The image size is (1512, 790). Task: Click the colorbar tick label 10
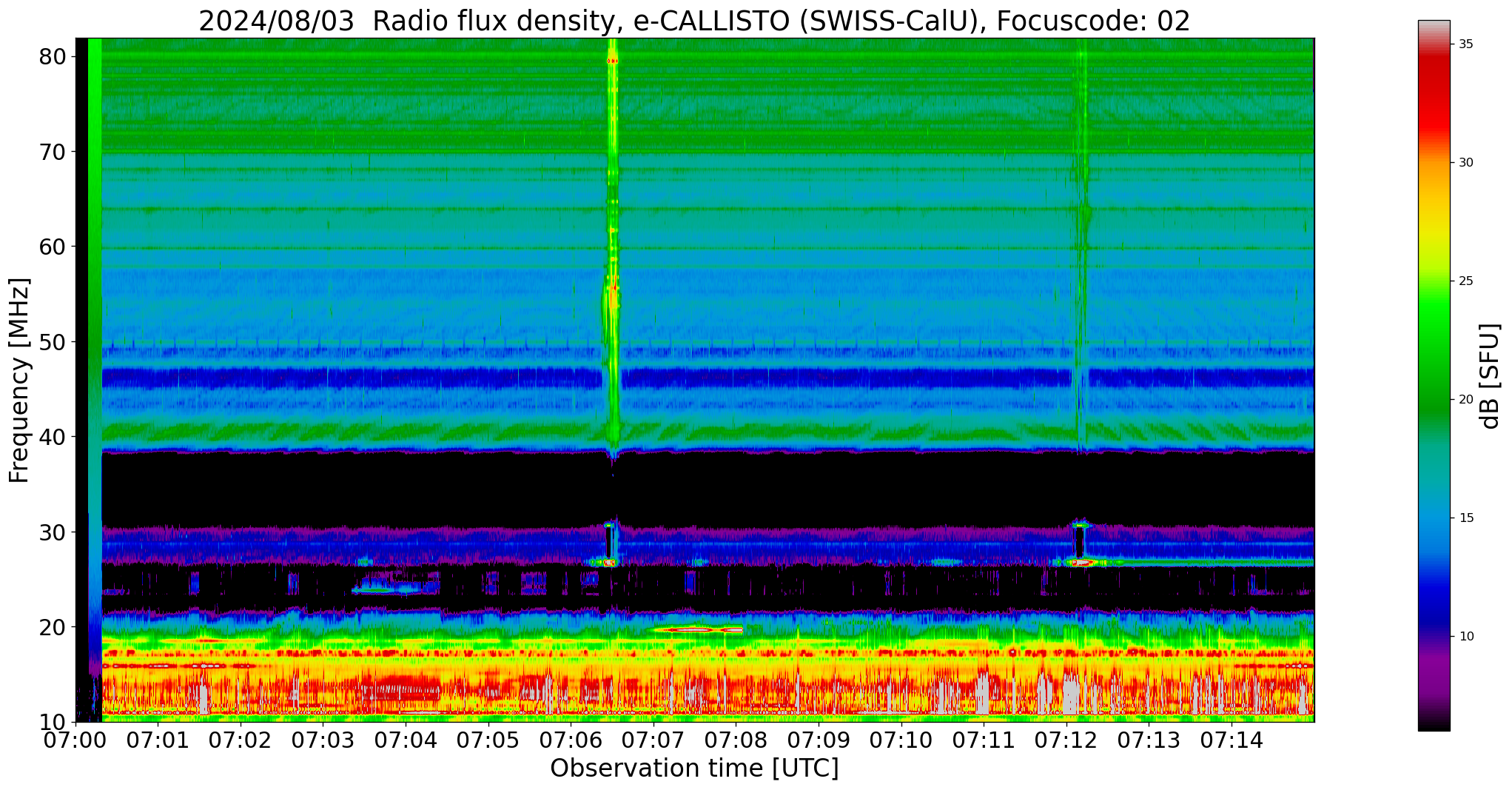[1466, 637]
